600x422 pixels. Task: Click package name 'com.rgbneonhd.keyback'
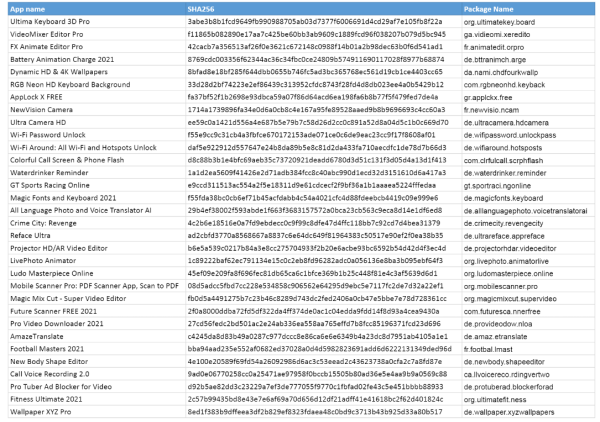pos(504,85)
